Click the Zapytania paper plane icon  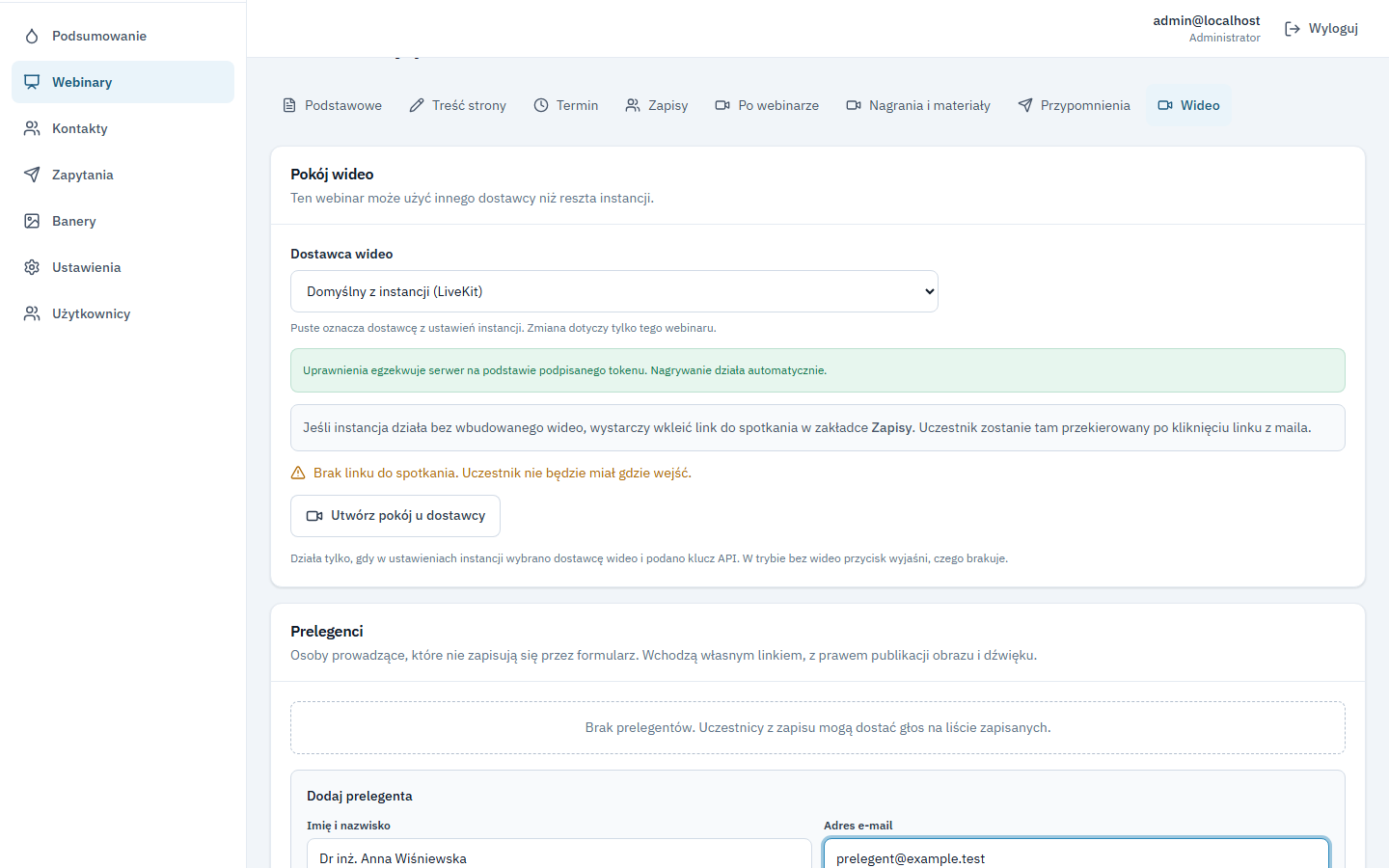coord(32,175)
